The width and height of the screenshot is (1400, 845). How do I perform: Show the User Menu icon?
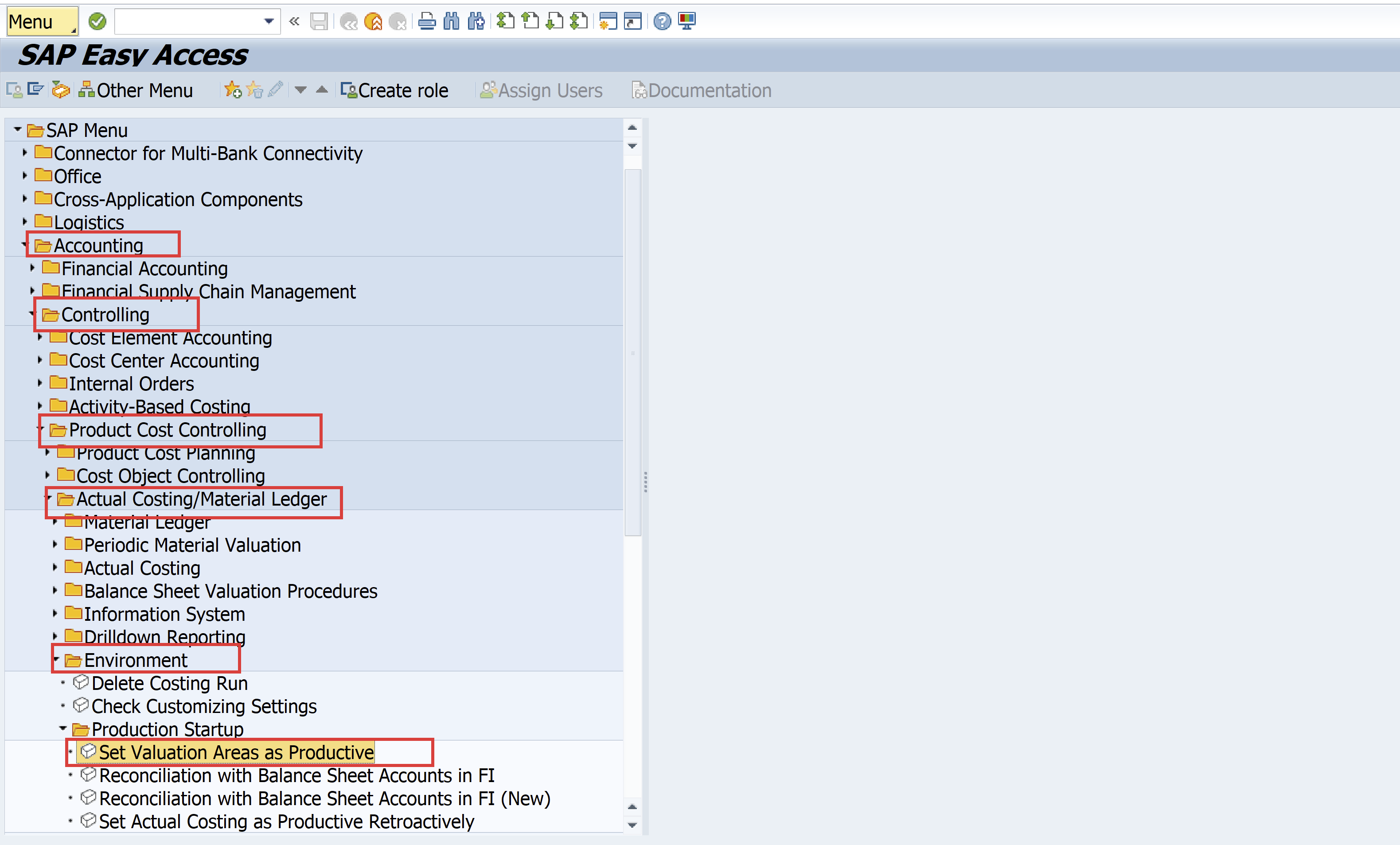14,90
